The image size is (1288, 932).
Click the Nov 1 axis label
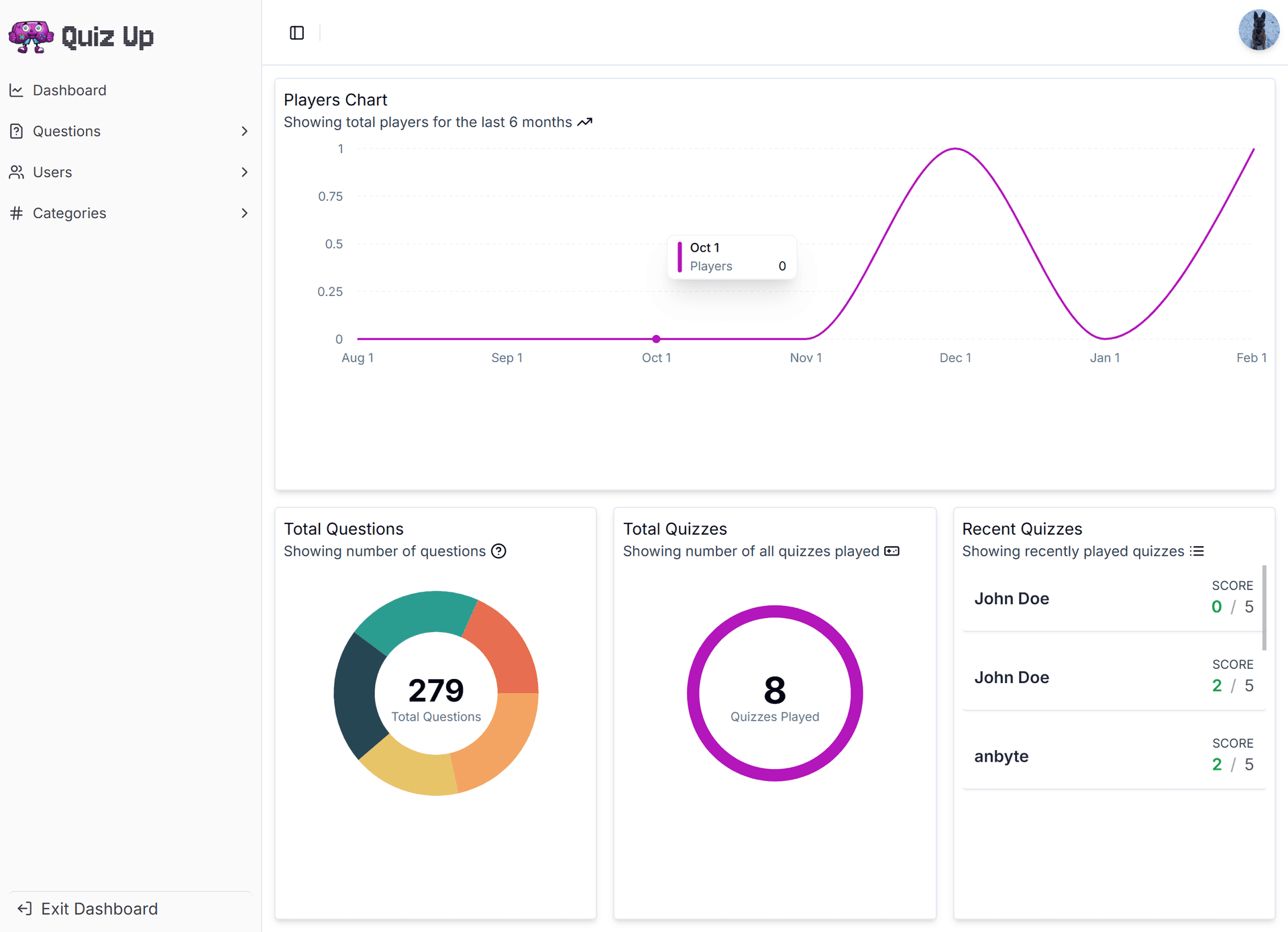tap(806, 358)
